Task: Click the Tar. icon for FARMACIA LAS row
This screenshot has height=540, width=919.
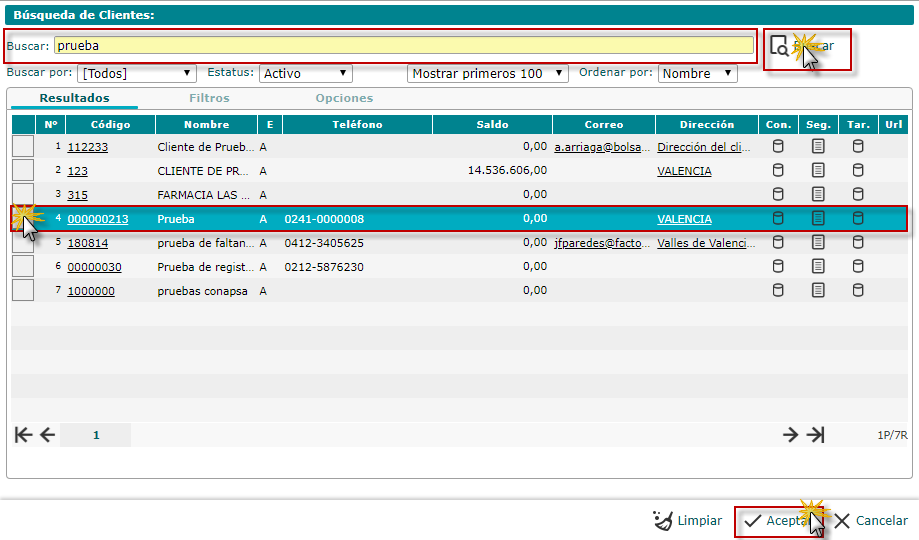Action: pyautogui.click(x=857, y=195)
